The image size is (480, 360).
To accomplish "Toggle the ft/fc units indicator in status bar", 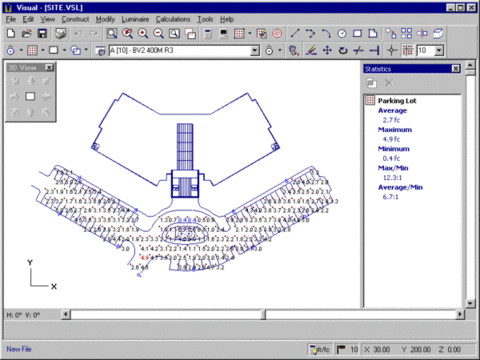I will click(x=320, y=349).
